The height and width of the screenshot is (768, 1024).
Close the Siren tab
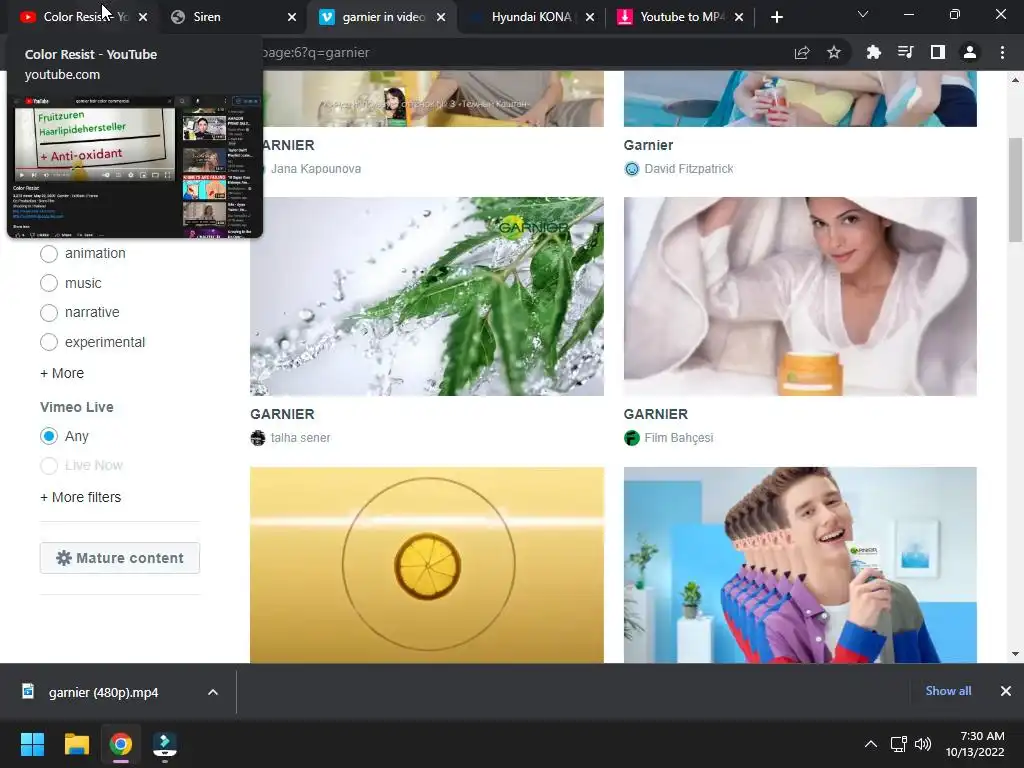point(292,17)
